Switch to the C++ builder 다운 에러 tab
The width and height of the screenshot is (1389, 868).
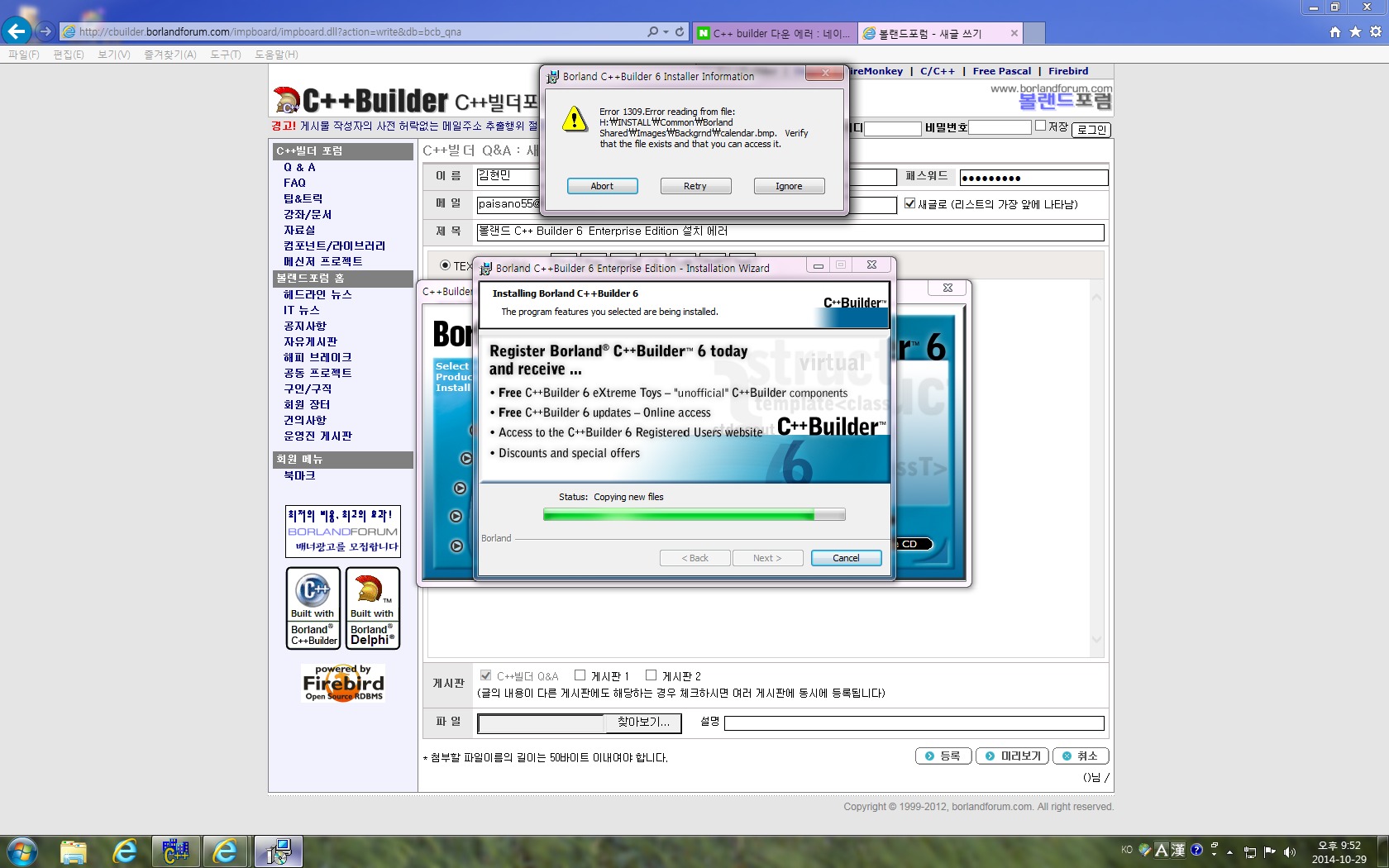pos(774,33)
